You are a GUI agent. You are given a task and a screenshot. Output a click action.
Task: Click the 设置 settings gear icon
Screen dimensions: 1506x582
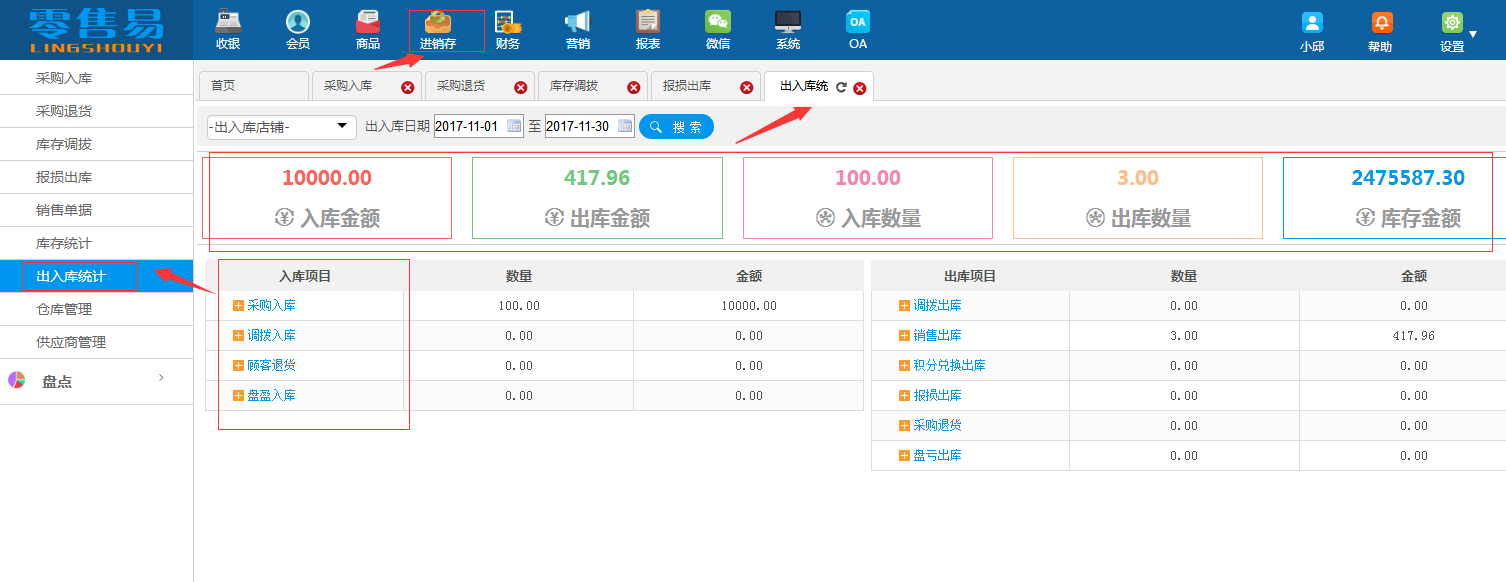pos(1451,22)
